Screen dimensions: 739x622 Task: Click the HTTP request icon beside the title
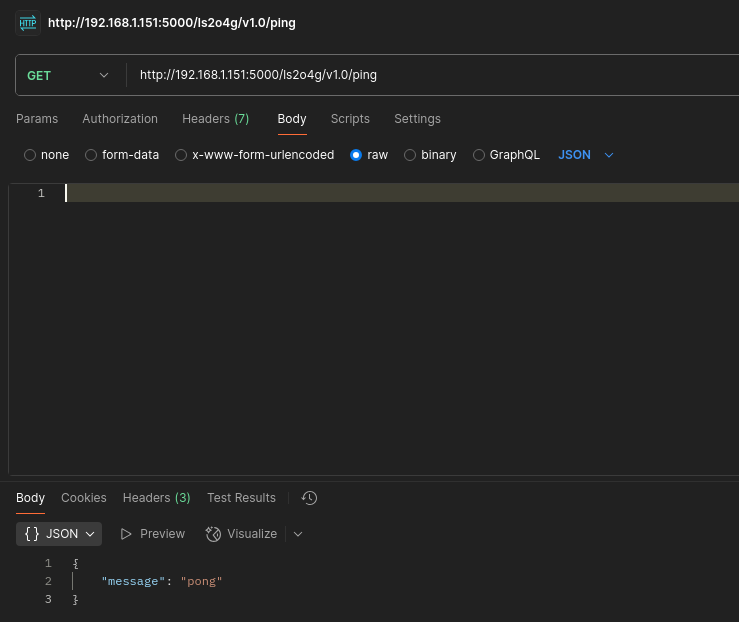[x=28, y=23]
